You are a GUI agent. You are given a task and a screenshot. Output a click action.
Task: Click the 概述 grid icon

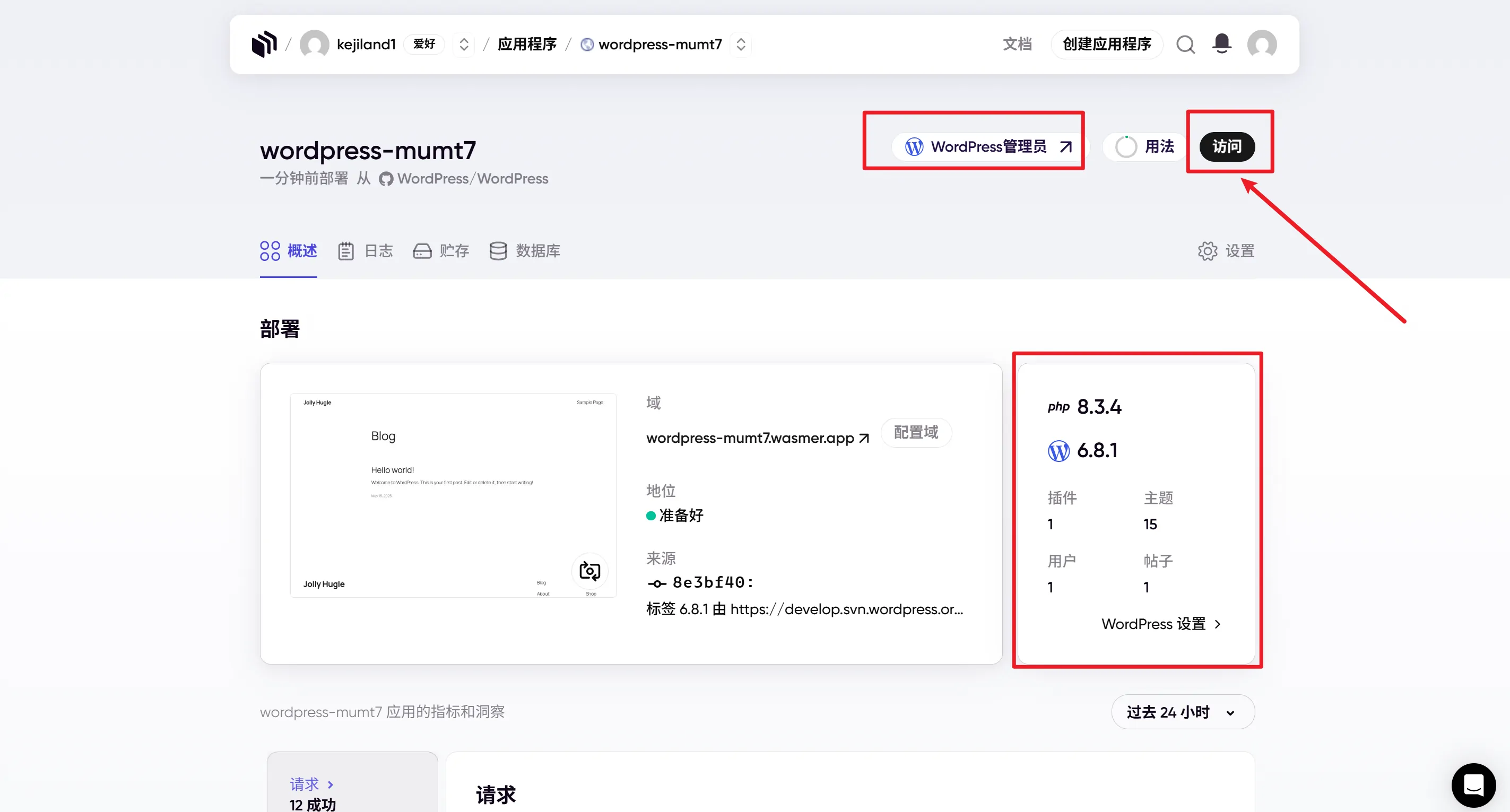coord(270,251)
